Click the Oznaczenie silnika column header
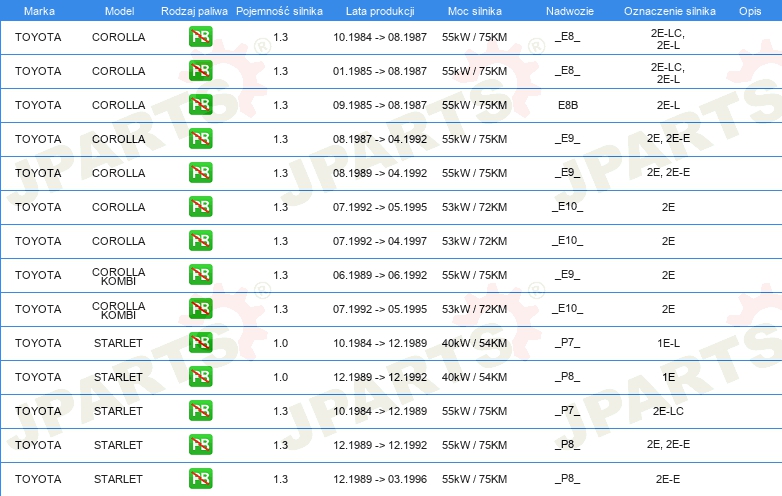This screenshot has height=496, width=782. [669, 11]
